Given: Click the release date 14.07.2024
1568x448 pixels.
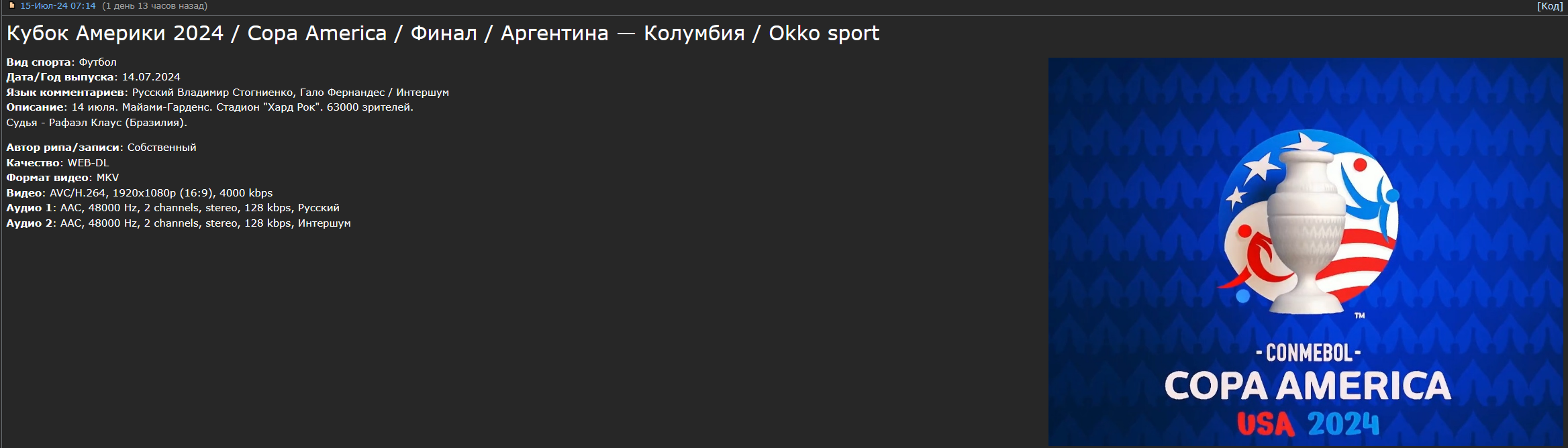Looking at the screenshot, I should (151, 77).
